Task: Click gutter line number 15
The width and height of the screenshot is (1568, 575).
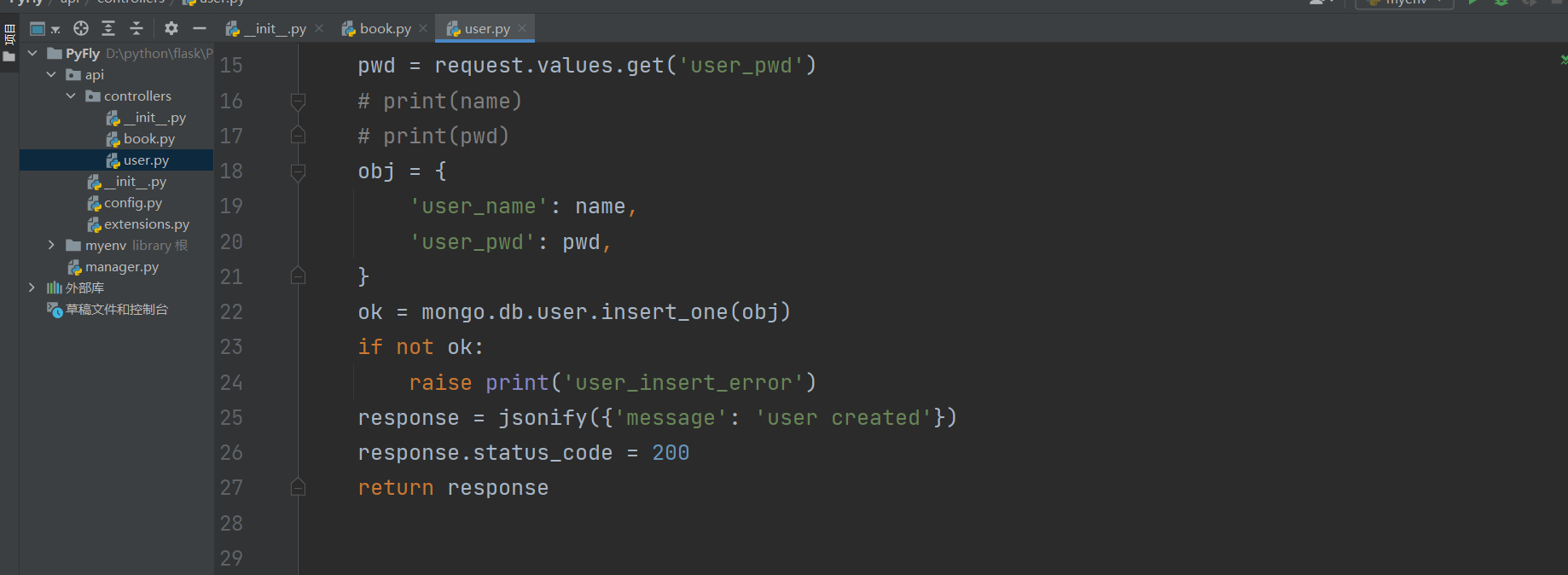Action: pyautogui.click(x=231, y=66)
